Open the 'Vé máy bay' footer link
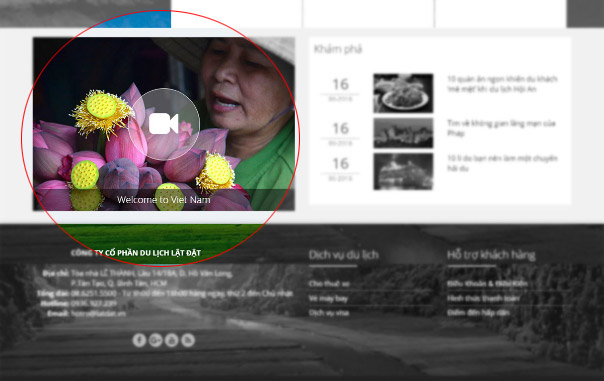604x381 pixels. [328, 299]
